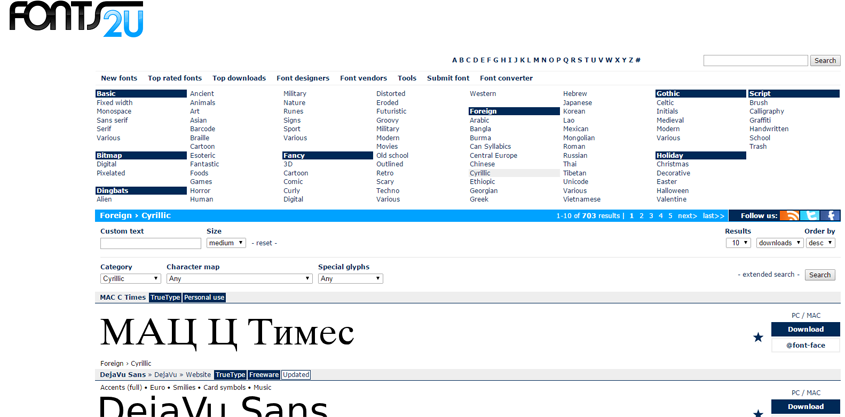Screen dimensions: 845x417
Task: Open the Twitter follow icon
Action: click(811, 215)
